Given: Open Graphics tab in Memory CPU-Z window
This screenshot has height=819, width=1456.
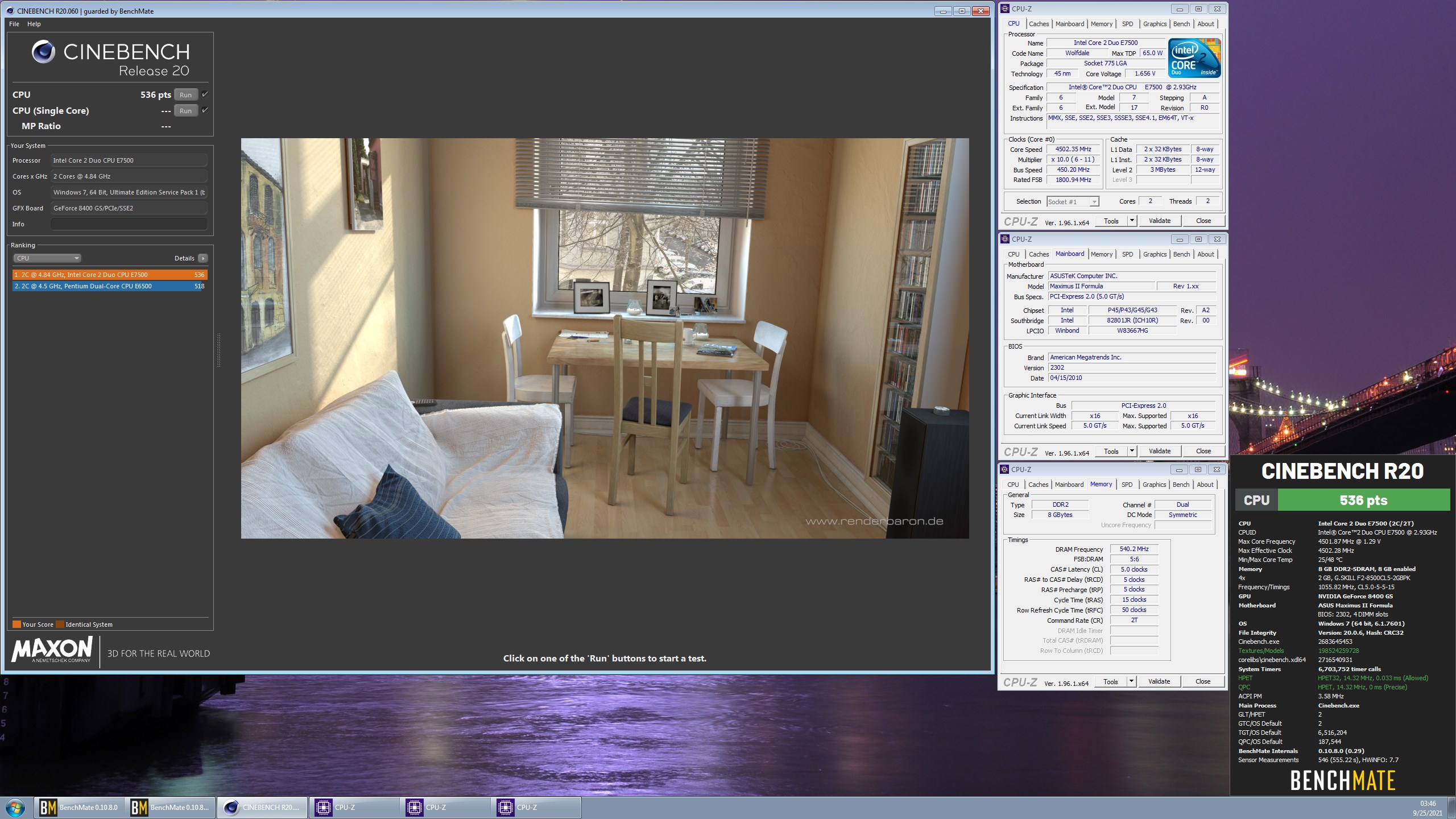Looking at the screenshot, I should (x=1154, y=485).
